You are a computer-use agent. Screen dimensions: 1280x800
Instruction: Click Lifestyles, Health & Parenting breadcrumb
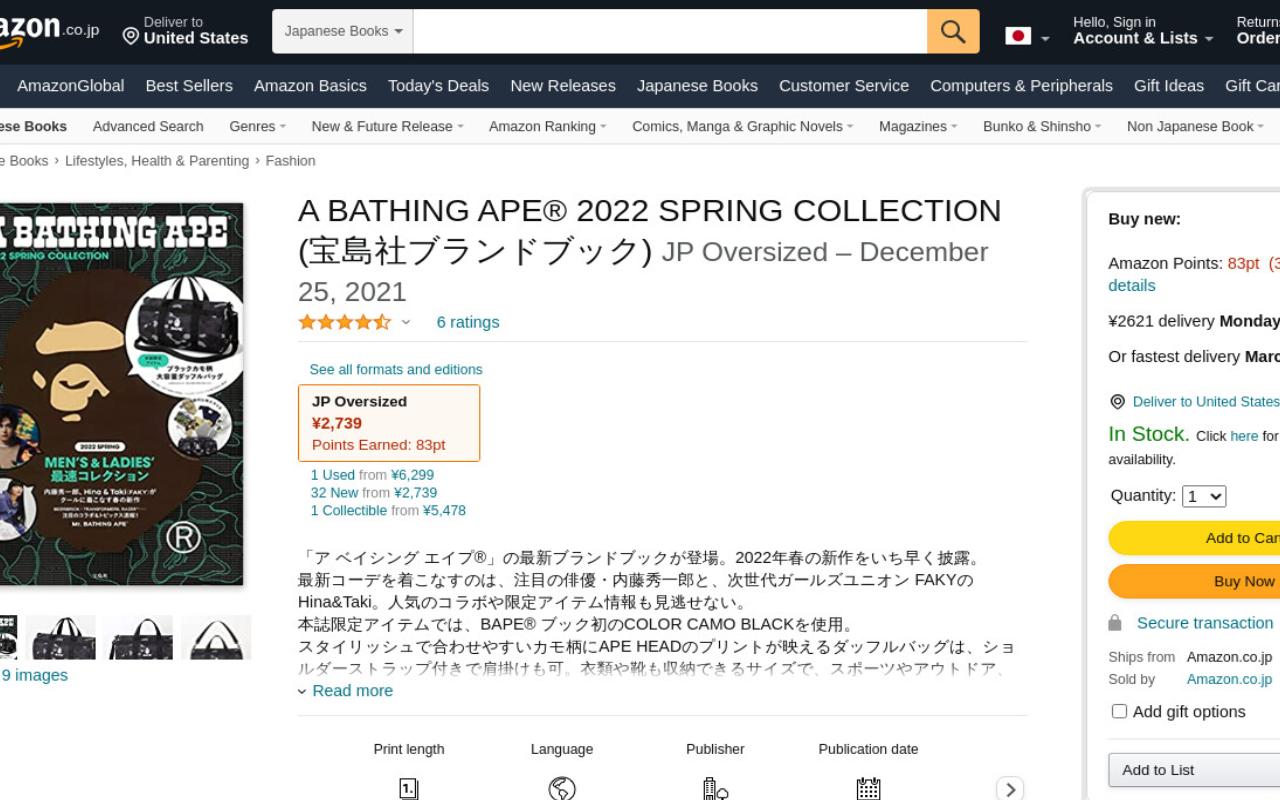157,161
